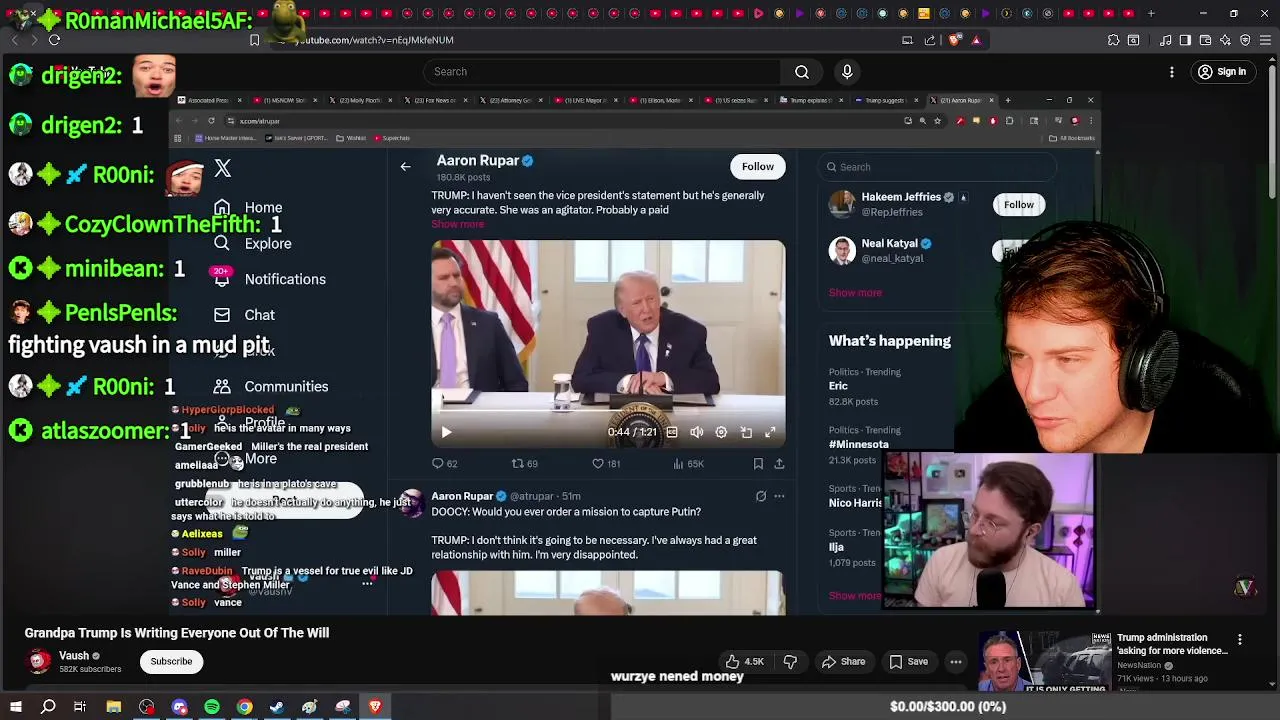This screenshot has width=1280, height=720.
Task: Open new tab in Brave tab strip
Action: pyautogui.click(x=1151, y=14)
